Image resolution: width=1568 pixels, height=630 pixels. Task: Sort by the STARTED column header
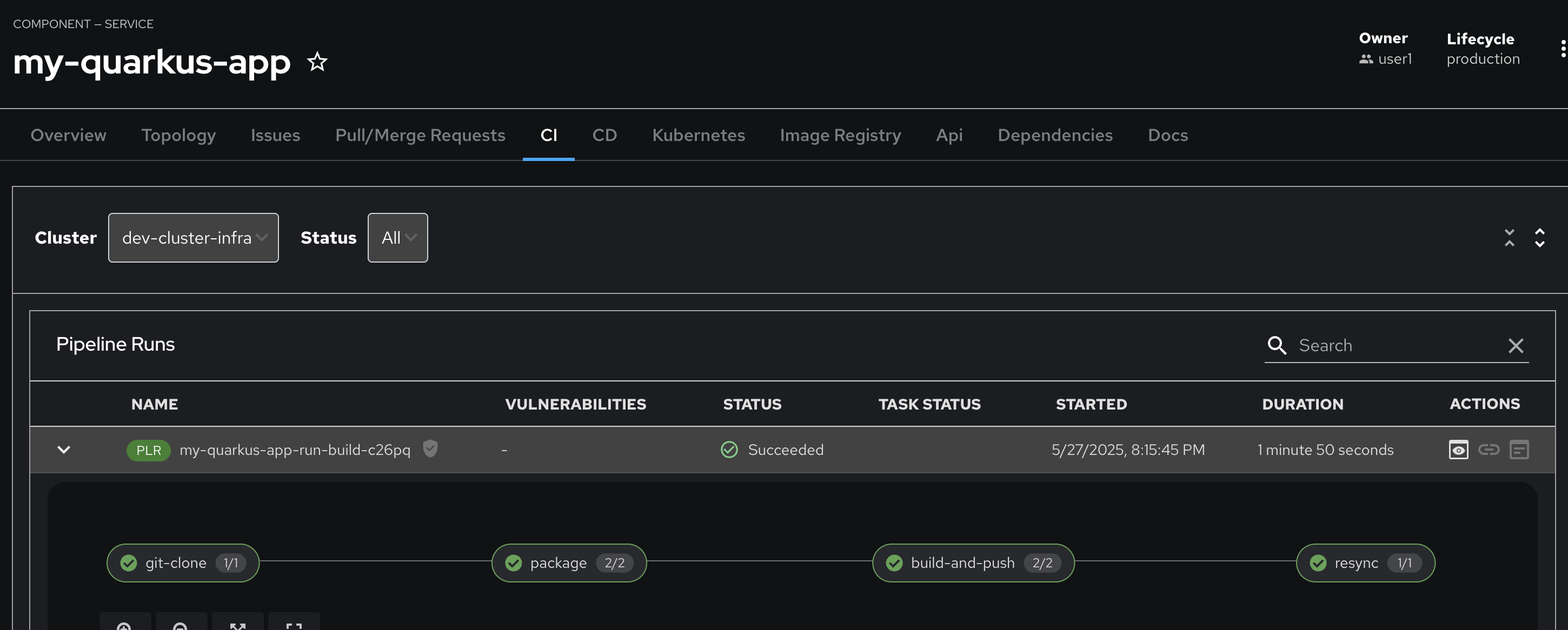point(1091,404)
